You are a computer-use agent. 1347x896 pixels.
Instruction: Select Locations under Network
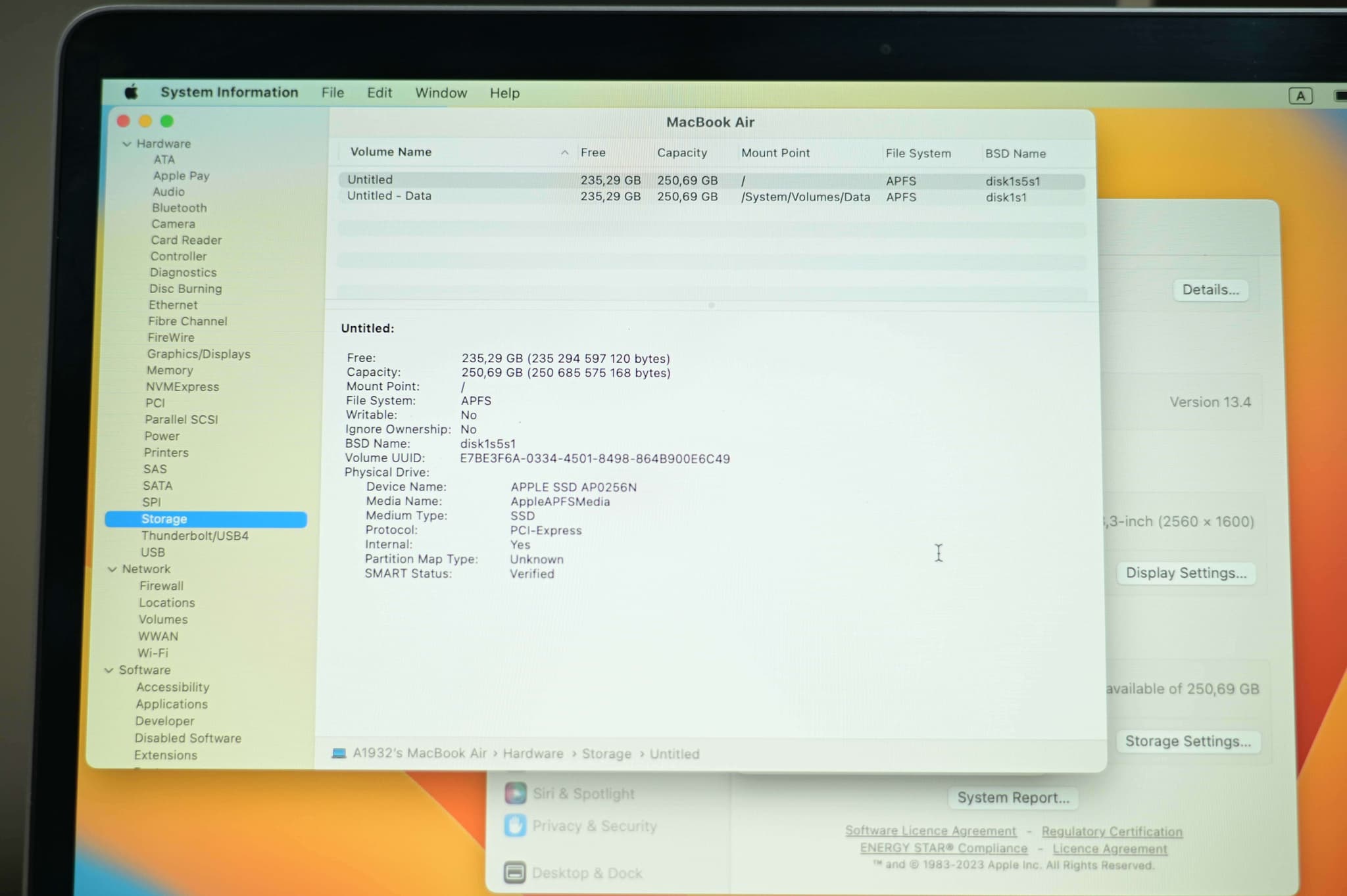[x=166, y=603]
